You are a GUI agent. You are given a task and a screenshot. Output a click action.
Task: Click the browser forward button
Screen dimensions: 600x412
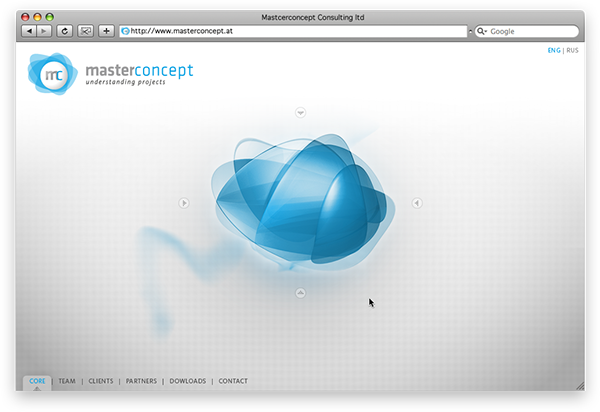pyautogui.click(x=44, y=31)
